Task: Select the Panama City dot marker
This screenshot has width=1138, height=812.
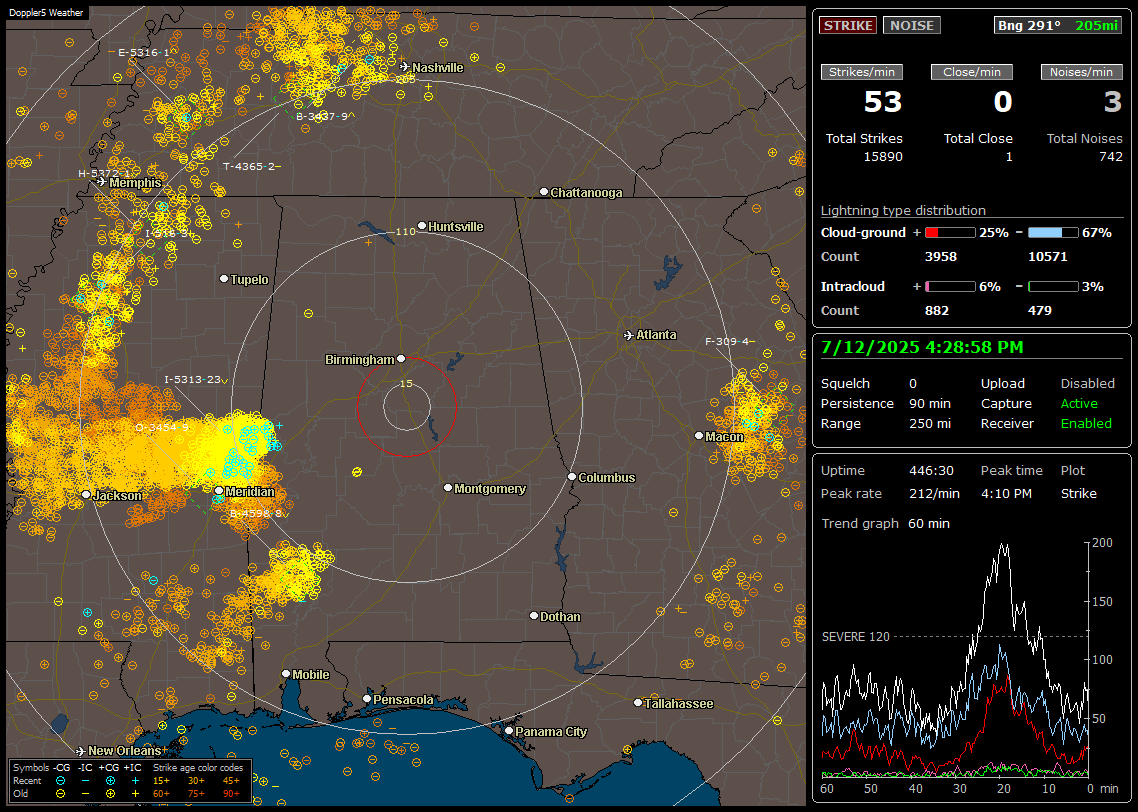Action: [509, 731]
